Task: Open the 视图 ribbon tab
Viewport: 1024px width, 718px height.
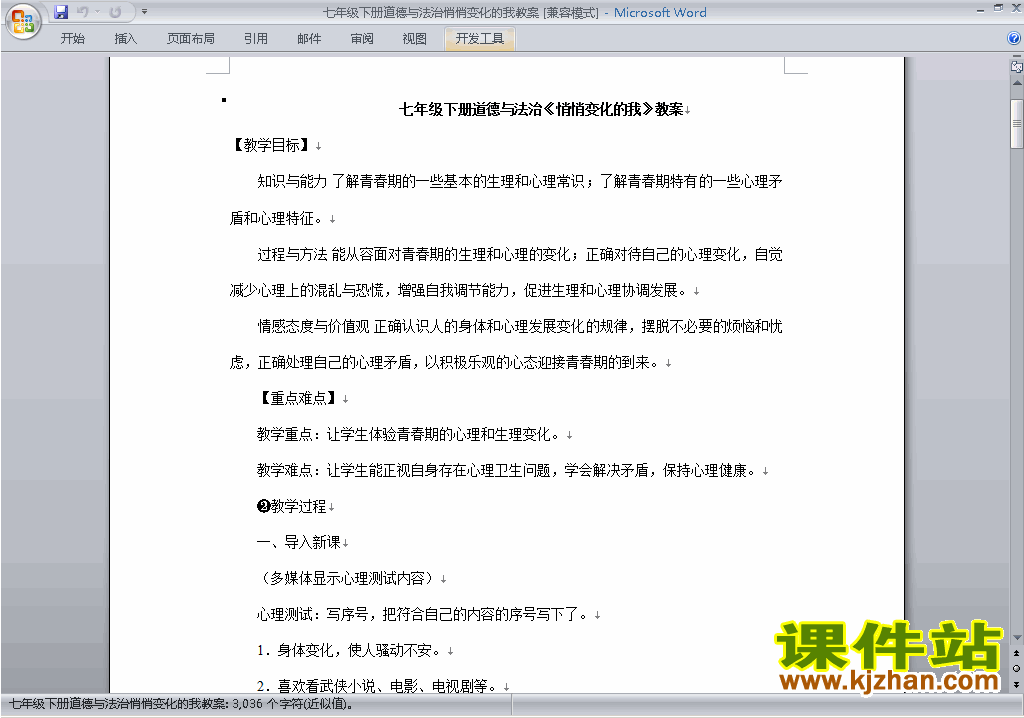Action: [414, 39]
